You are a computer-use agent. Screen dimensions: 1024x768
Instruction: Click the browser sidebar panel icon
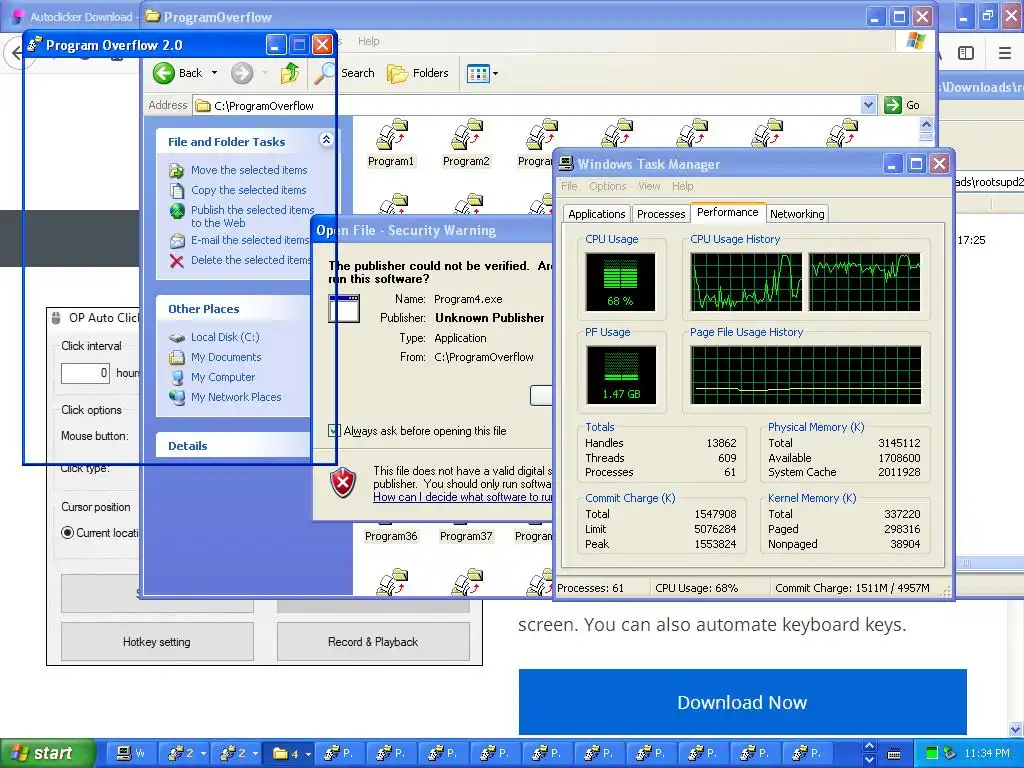coord(966,53)
